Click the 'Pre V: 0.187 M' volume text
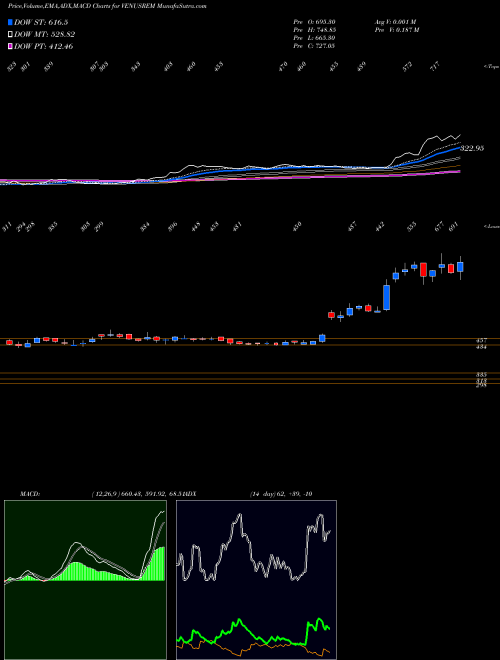 [x=396, y=30]
